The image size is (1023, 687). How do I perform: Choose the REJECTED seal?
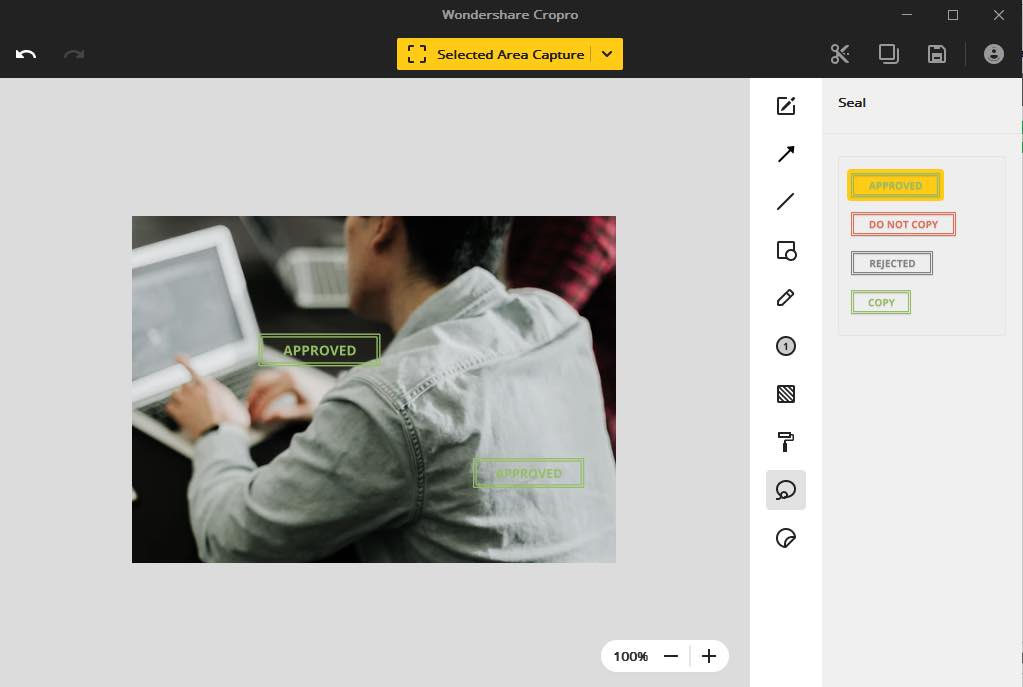coord(892,264)
